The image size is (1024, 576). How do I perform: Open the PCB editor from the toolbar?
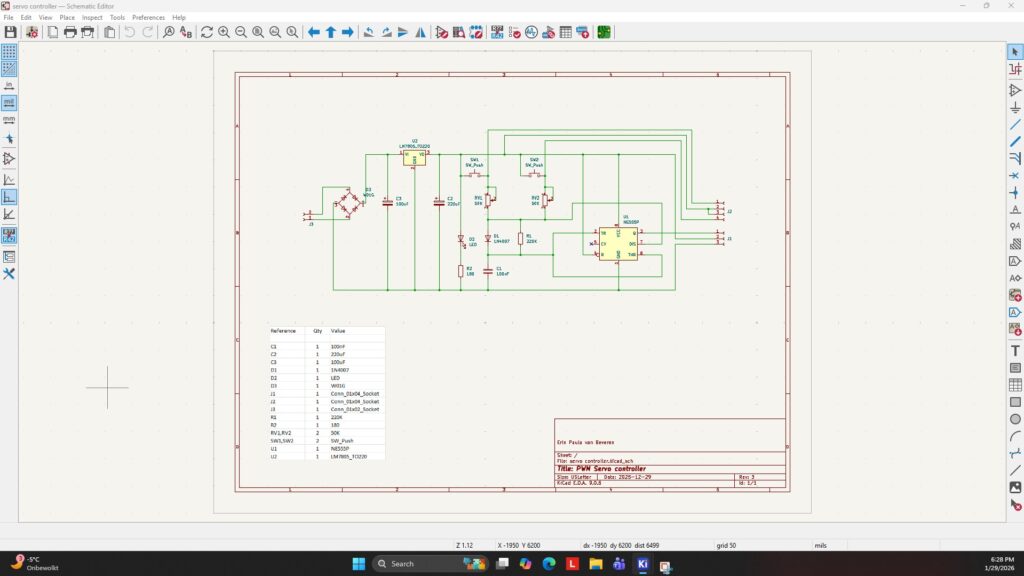click(604, 32)
